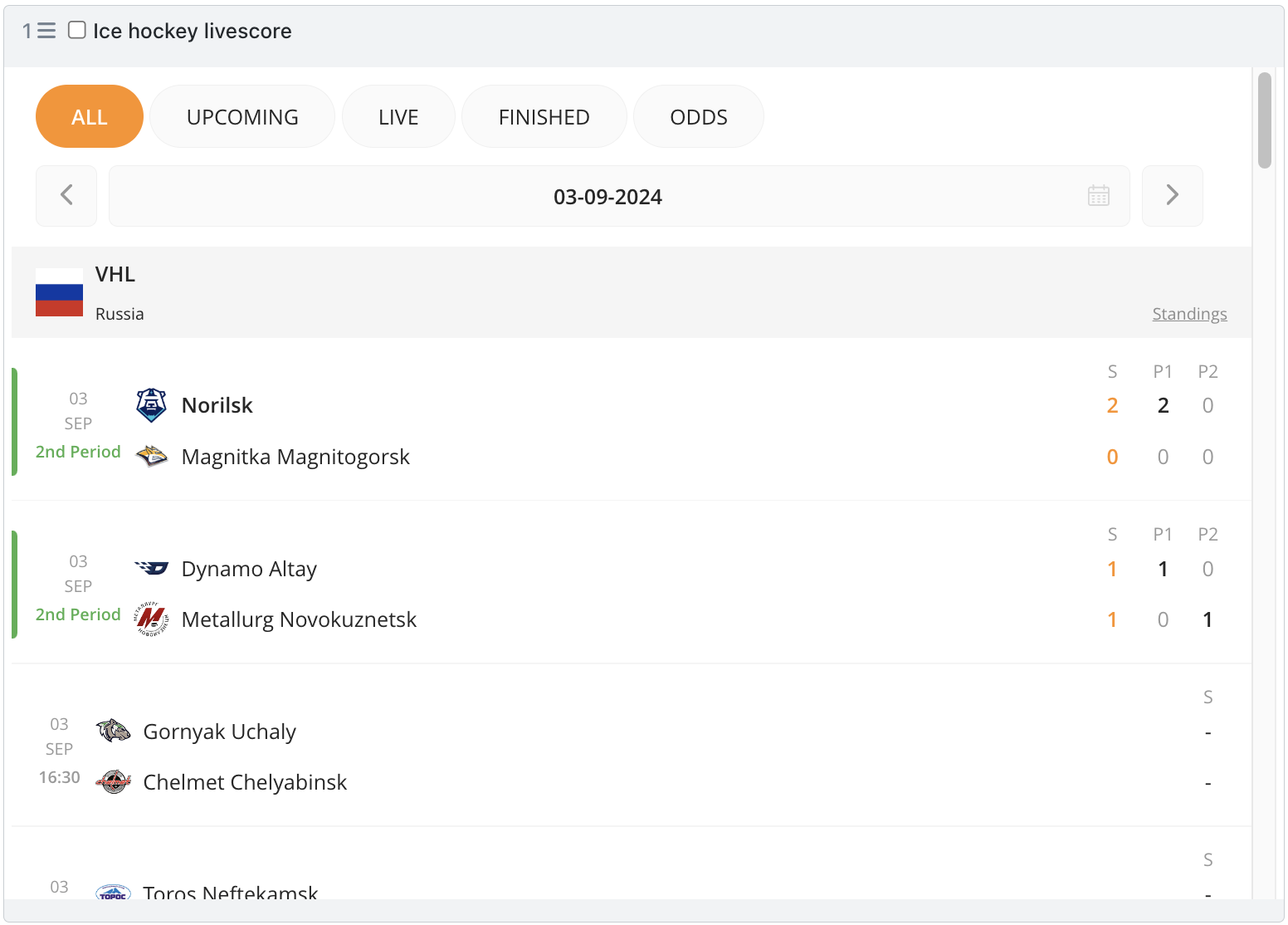Open the Dynamo Altay team name
1288x925 pixels.
tap(249, 569)
